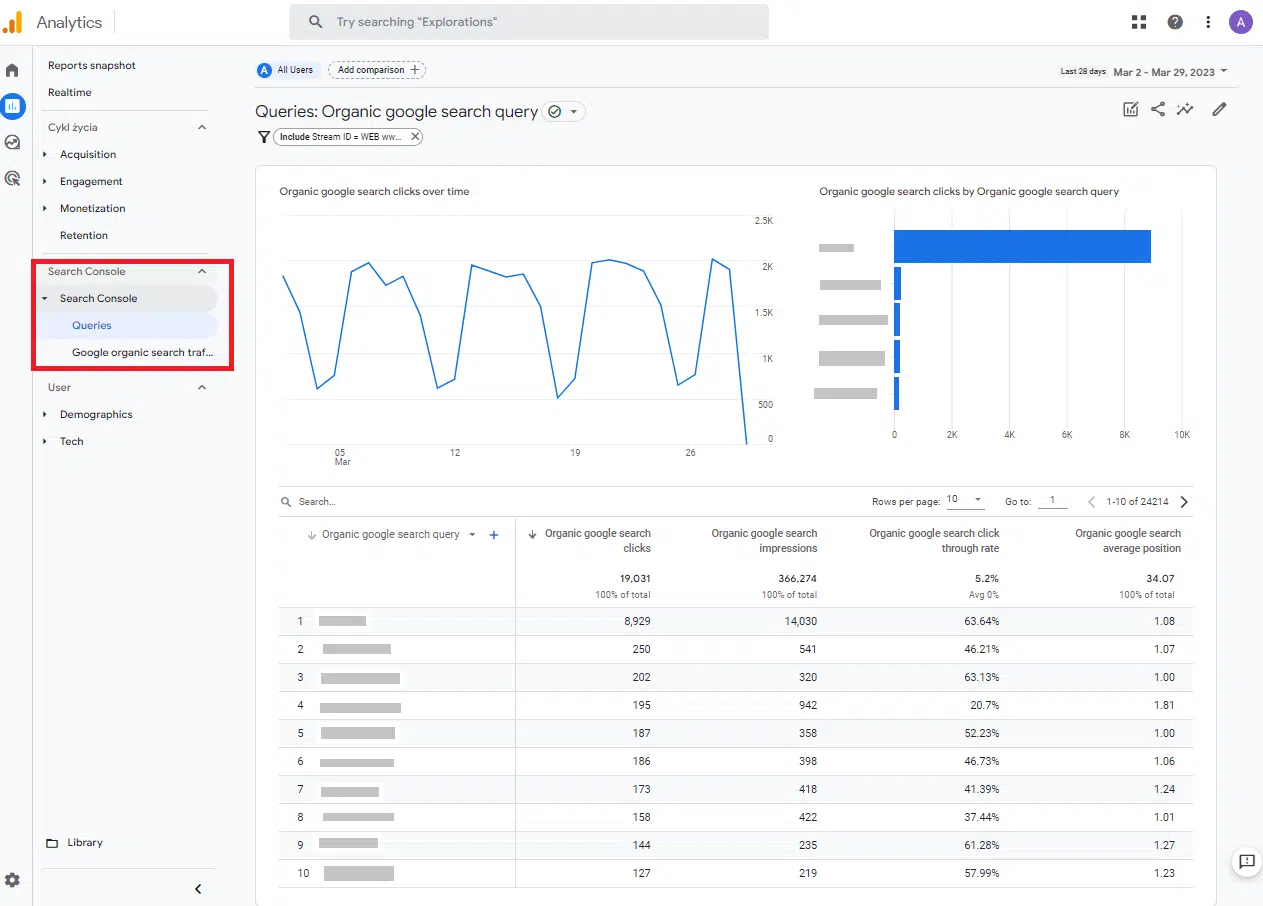Open the date range selector
Screen dimensions: 1263x906
1169,72
